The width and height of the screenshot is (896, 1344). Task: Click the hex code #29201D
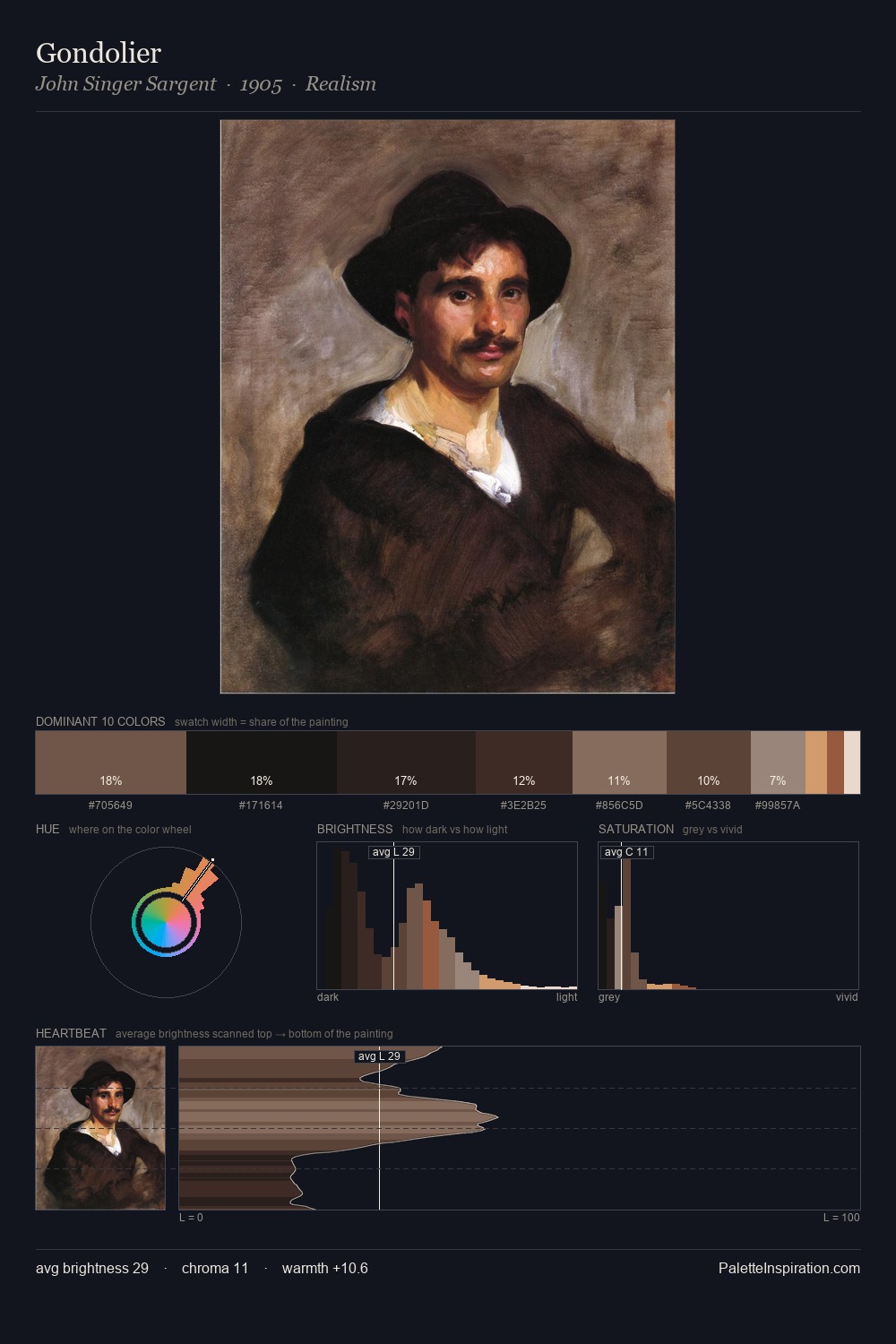pos(406,806)
